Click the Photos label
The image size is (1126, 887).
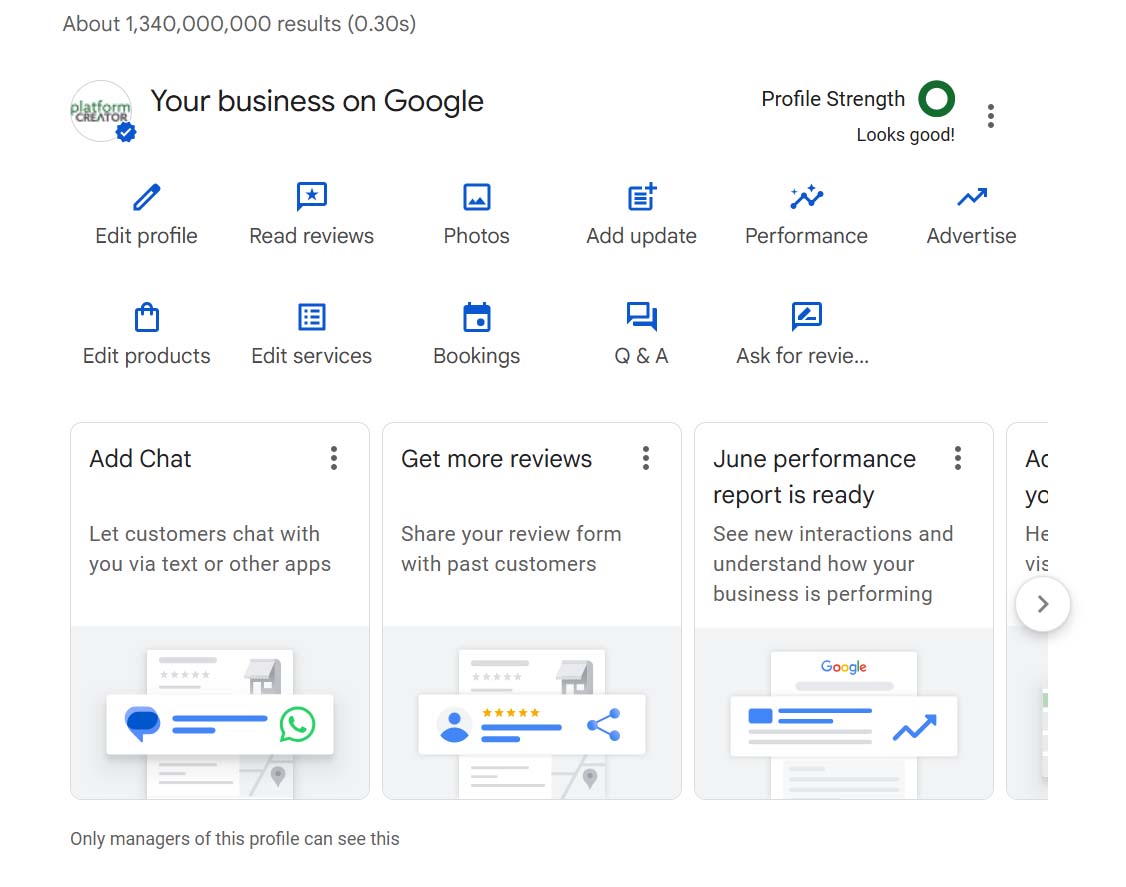tap(477, 236)
